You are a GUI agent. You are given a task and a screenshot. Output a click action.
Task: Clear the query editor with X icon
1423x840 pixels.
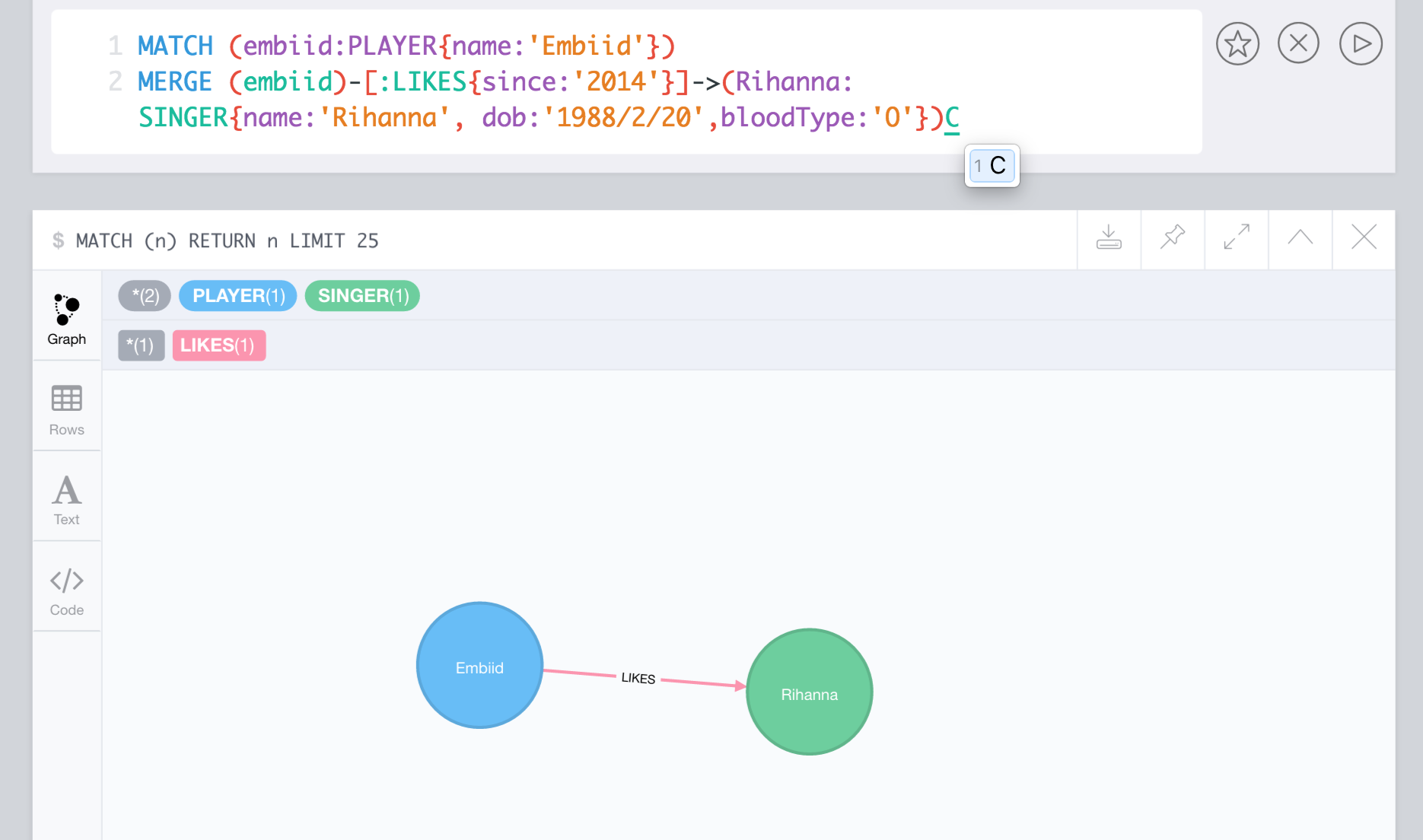pos(1298,43)
